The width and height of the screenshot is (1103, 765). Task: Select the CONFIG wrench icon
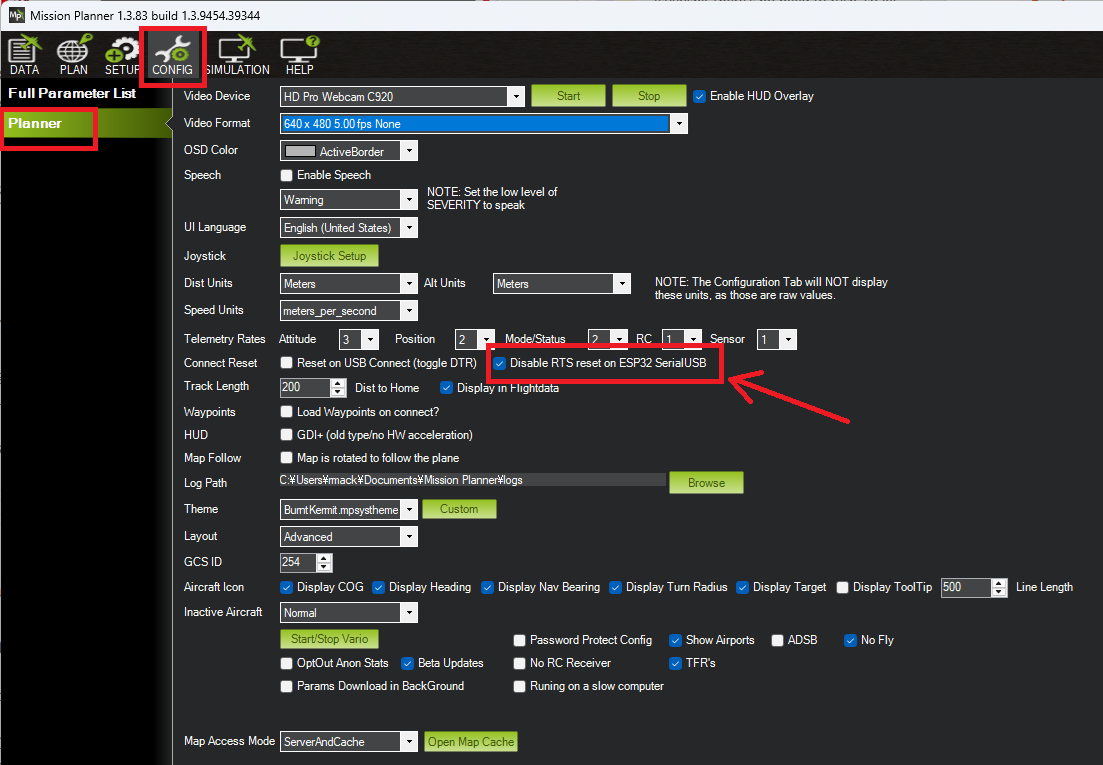pyautogui.click(x=172, y=56)
